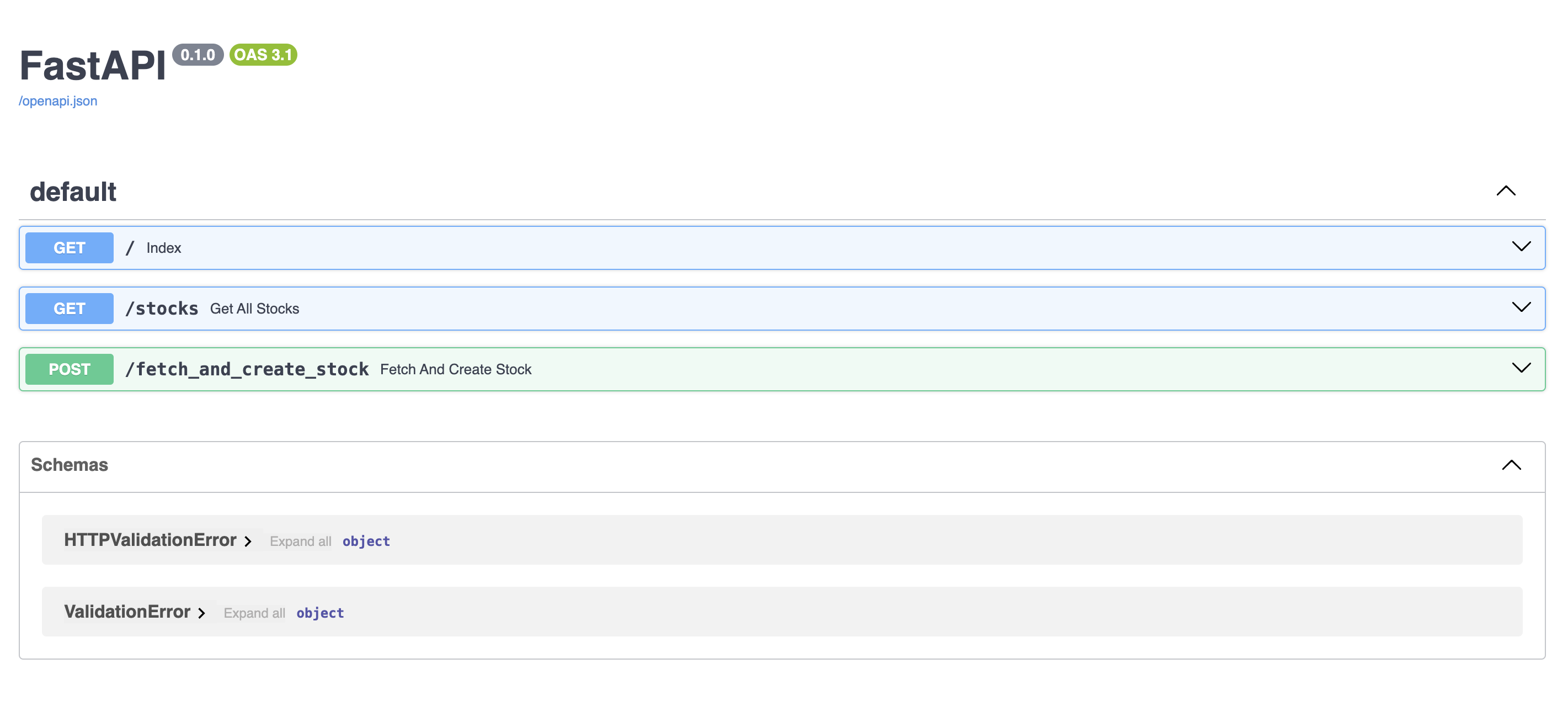1568x722 pixels.
Task: Open the /openapi.json link
Action: pyautogui.click(x=58, y=101)
